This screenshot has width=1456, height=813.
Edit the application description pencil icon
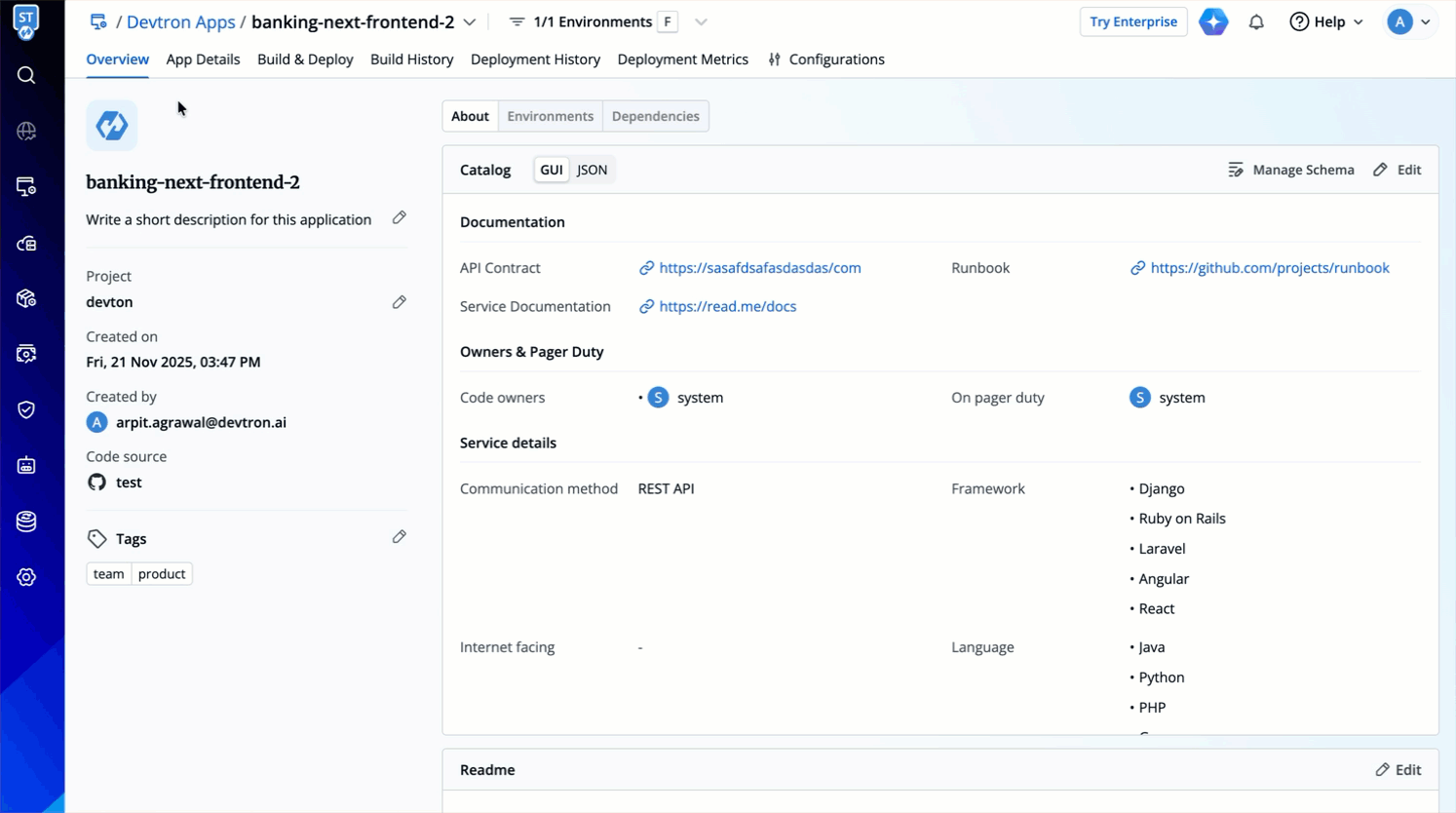pos(400,218)
